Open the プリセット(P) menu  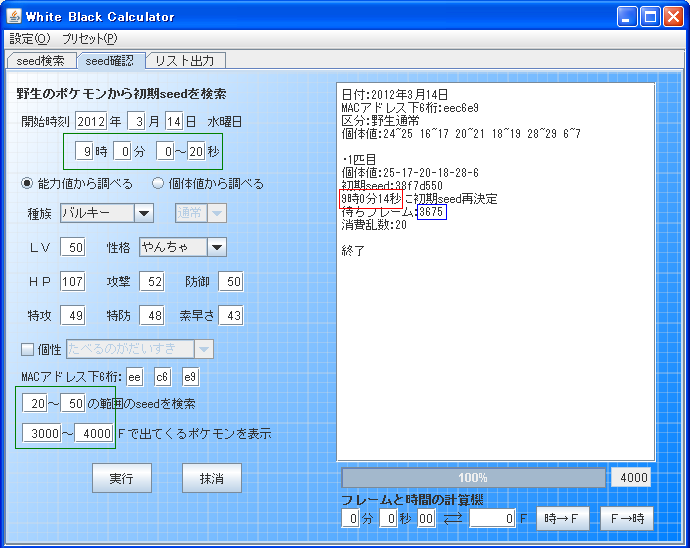90,39
